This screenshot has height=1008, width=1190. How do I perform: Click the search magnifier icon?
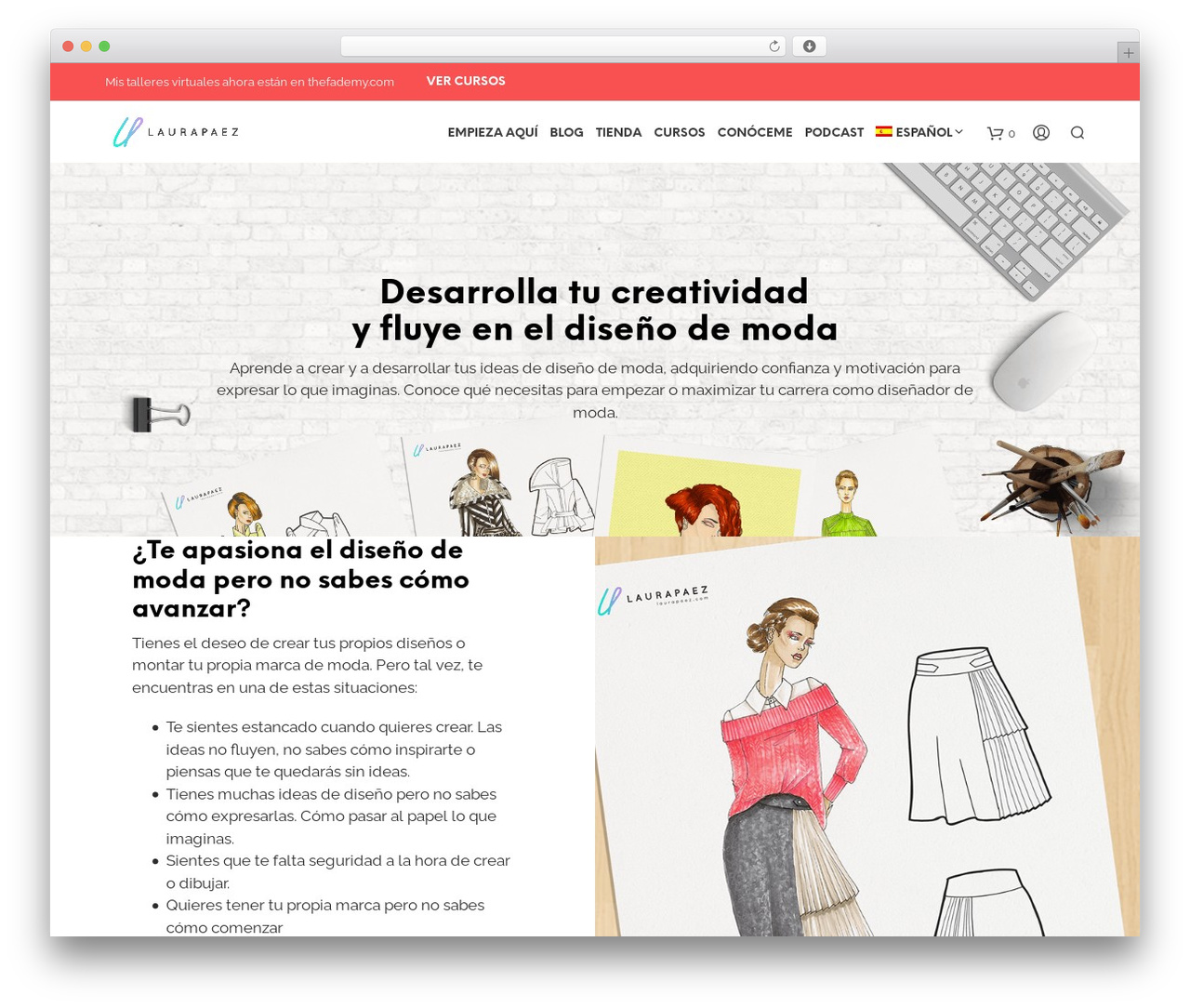1078,133
